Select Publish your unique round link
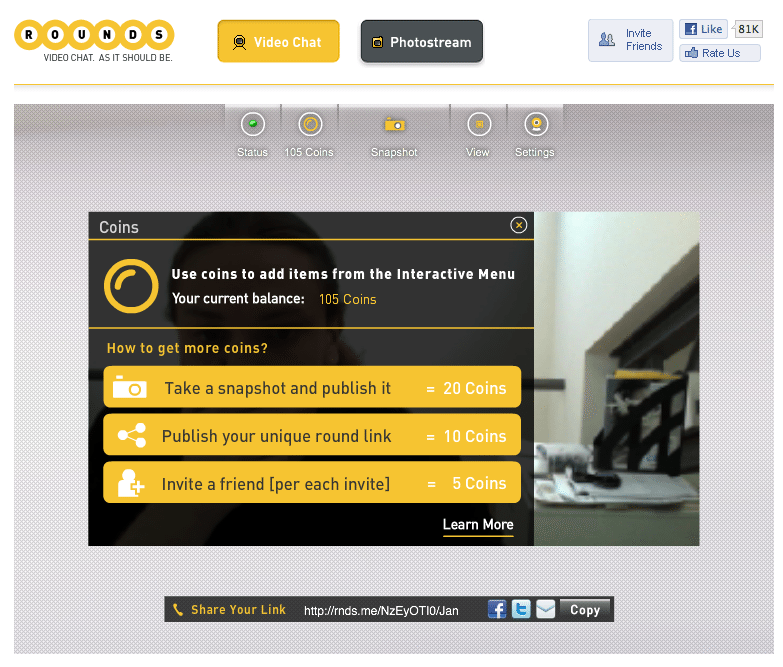The width and height of the screenshot is (783, 667). point(312,434)
